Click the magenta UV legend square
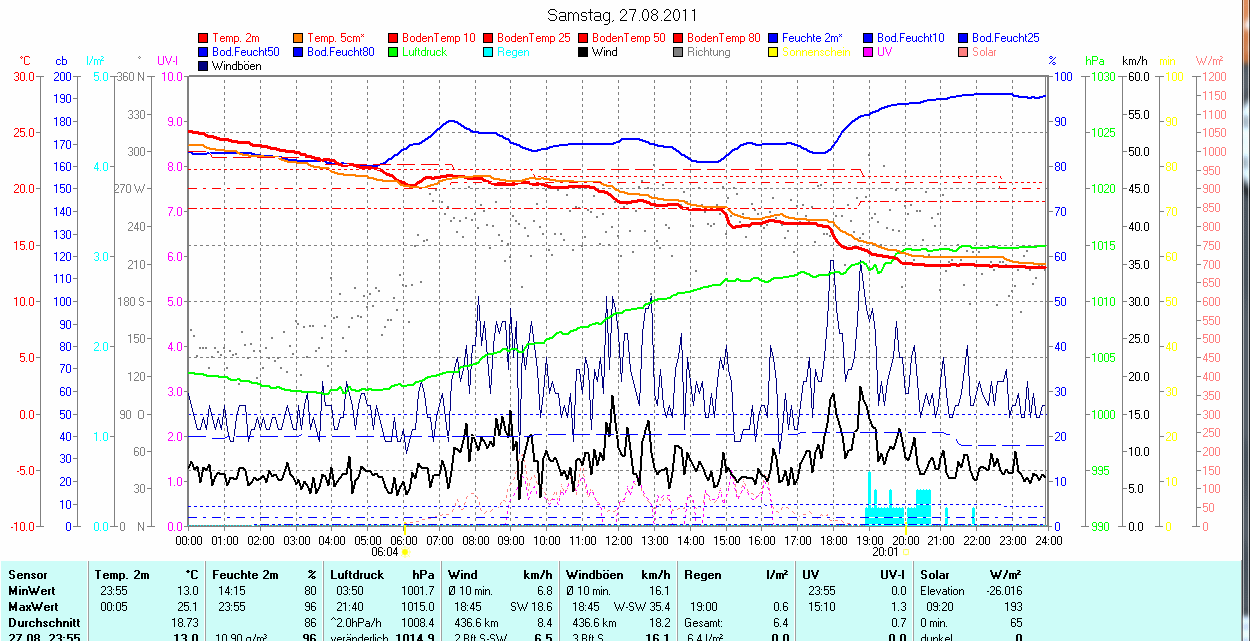This screenshot has width=1250, height=641. click(868, 52)
